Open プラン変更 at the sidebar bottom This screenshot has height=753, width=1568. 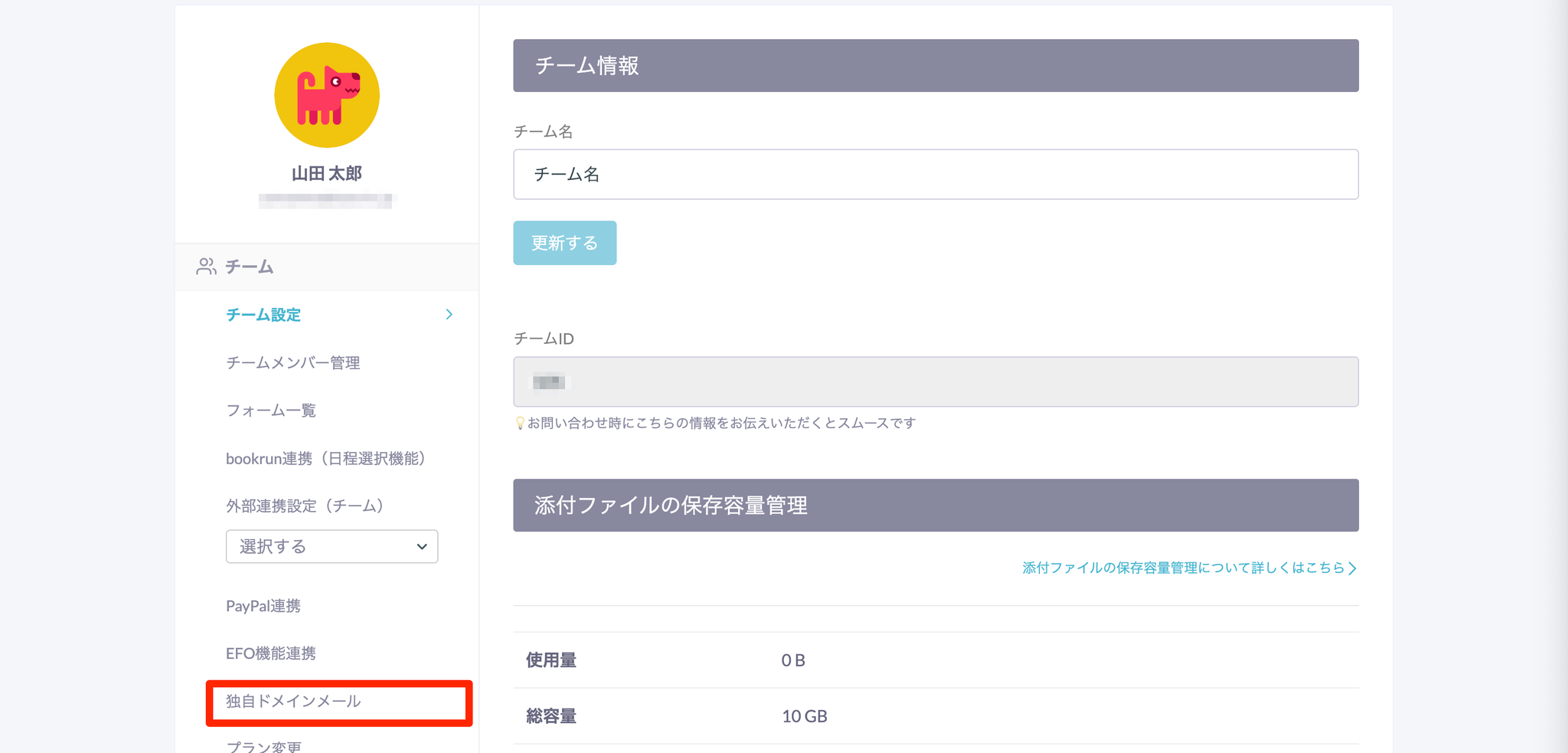[264, 746]
